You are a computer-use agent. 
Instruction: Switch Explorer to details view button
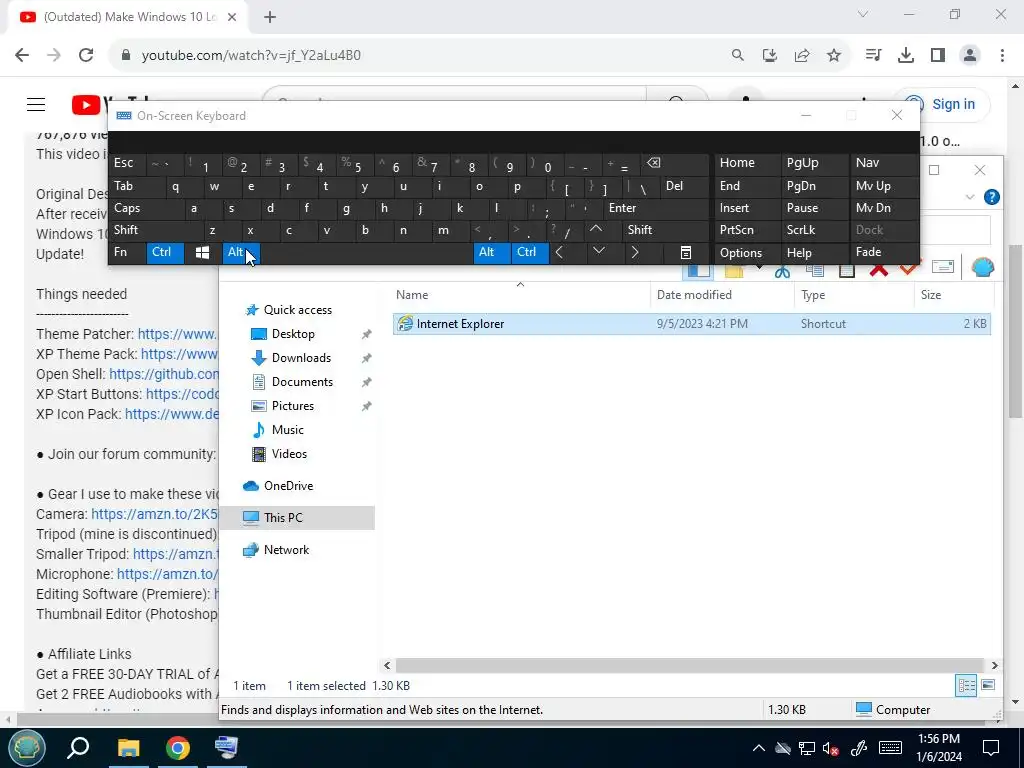[966, 685]
